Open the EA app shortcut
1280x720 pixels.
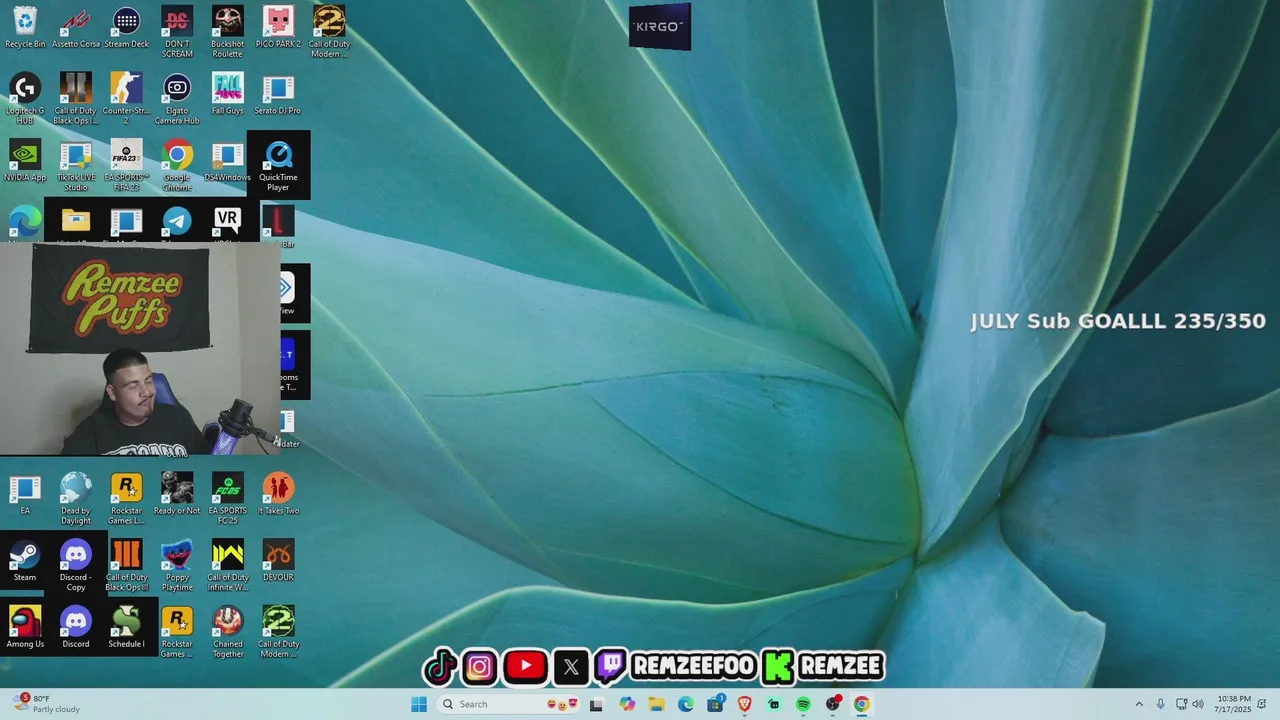point(25,494)
